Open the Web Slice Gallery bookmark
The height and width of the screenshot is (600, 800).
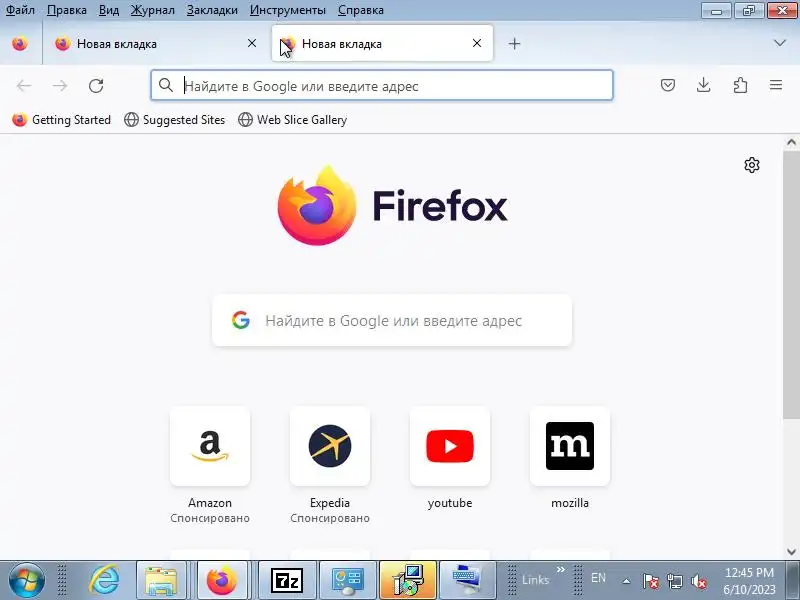[x=292, y=120]
